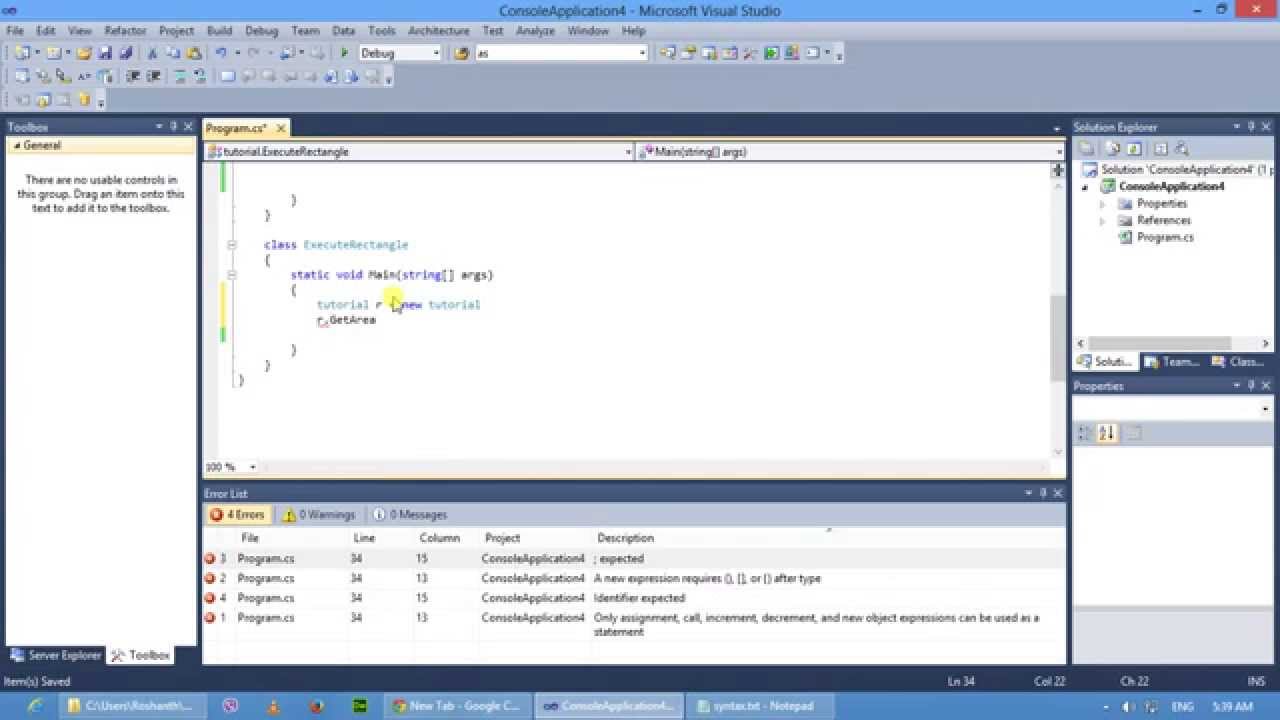
Task: Click Show All Files icon in Solution Explorer
Action: [1113, 148]
